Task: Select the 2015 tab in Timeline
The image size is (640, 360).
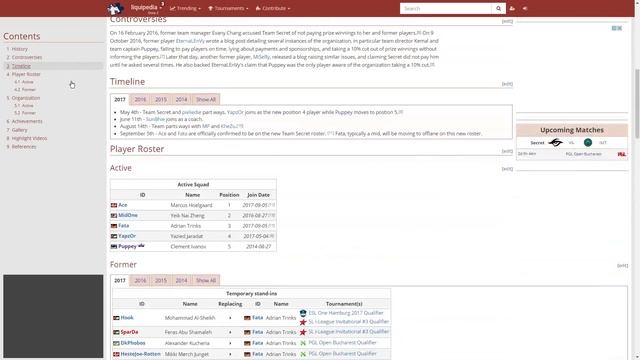Action: point(161,100)
